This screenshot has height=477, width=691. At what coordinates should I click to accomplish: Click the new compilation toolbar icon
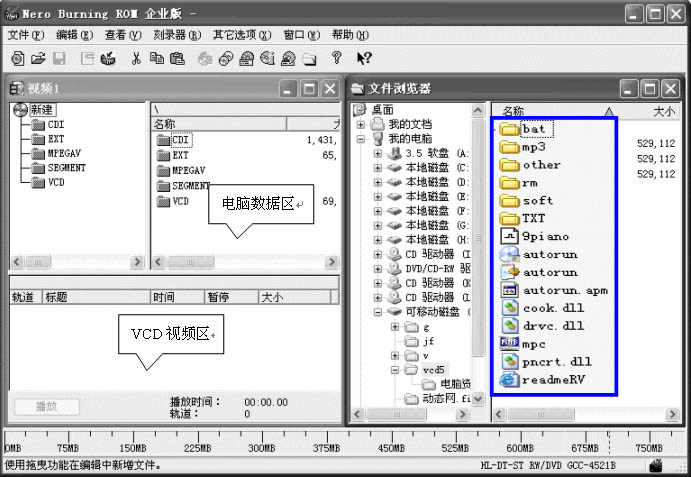click(17, 58)
